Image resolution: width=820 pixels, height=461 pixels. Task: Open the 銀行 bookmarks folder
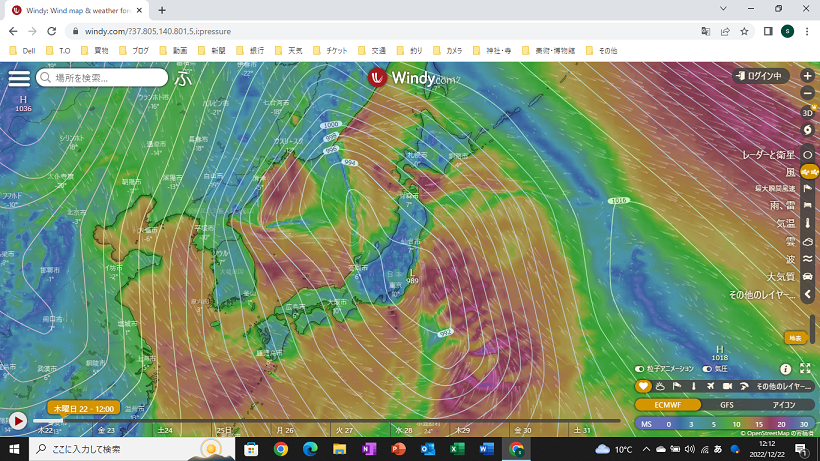(250, 51)
